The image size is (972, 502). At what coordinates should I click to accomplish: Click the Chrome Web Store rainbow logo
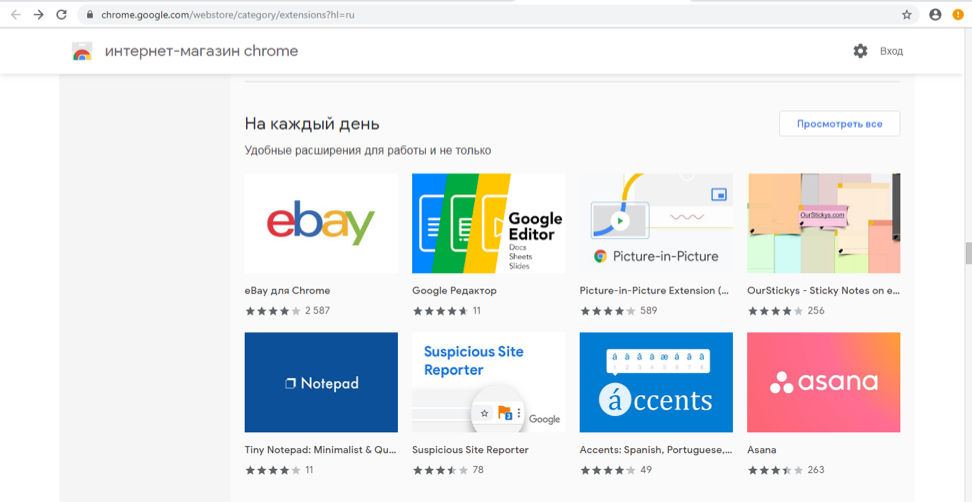(x=82, y=52)
